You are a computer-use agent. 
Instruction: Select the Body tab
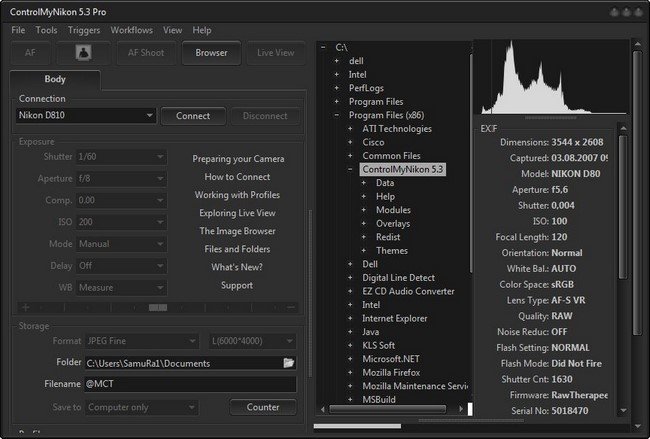click(x=55, y=79)
